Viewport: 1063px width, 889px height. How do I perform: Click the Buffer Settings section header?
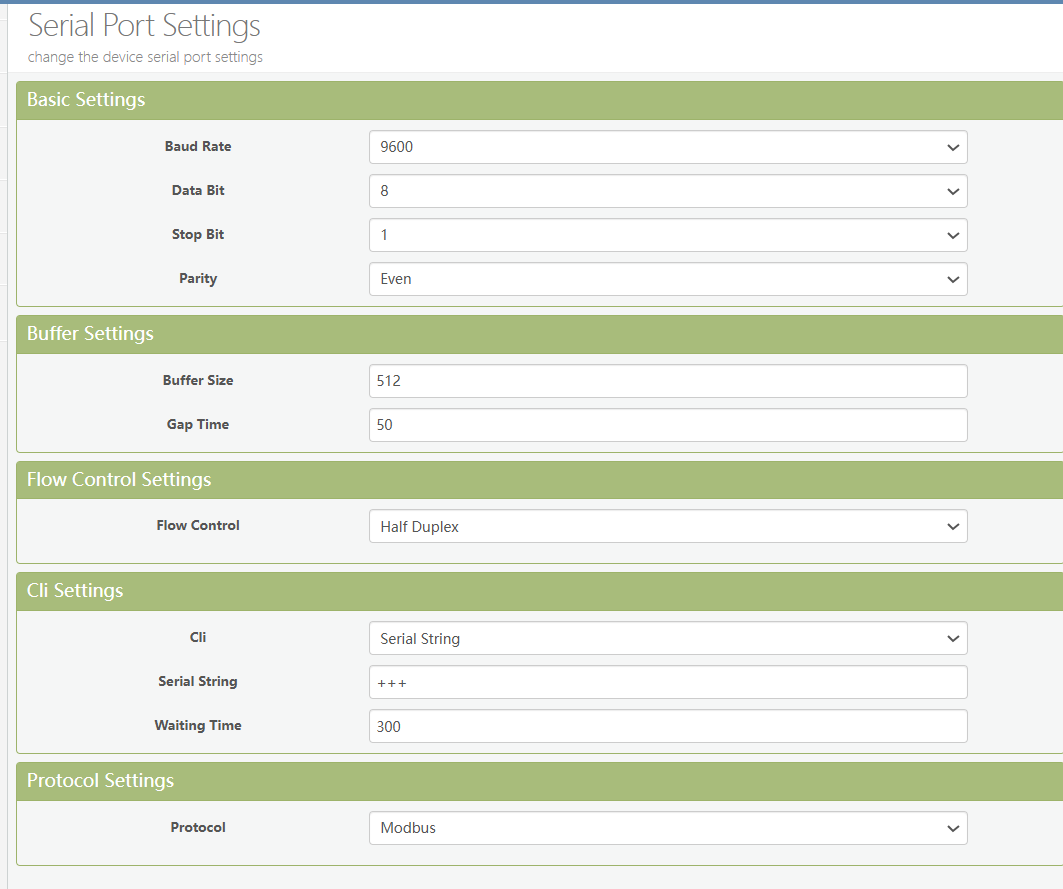point(540,334)
